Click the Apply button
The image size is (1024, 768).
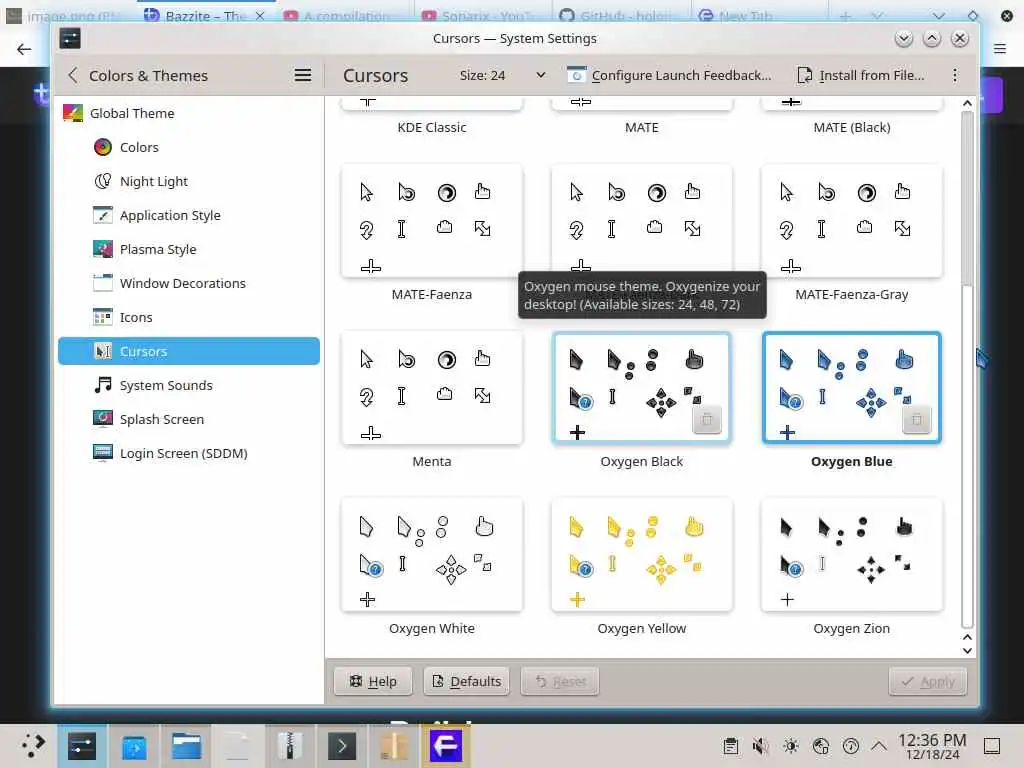[927, 681]
